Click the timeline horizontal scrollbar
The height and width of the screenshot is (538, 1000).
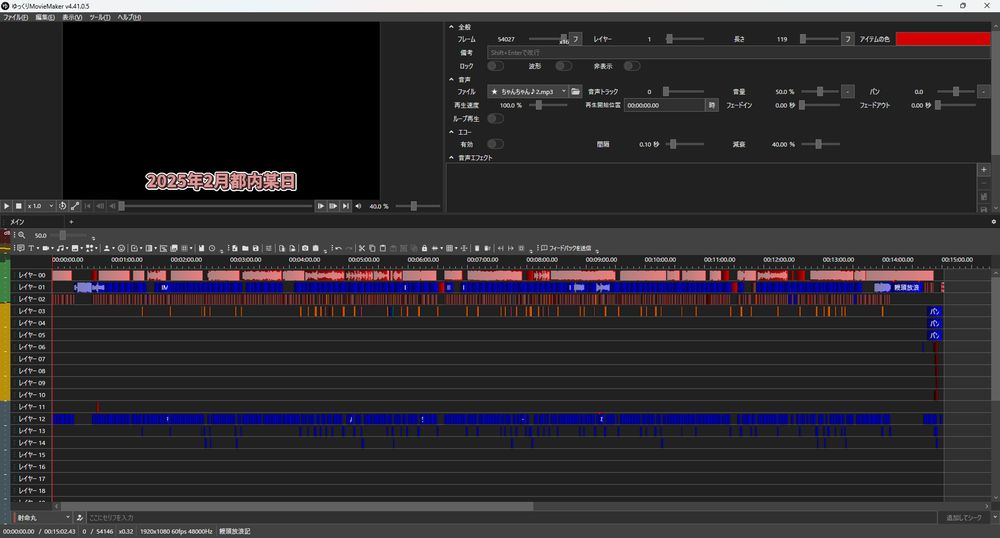click(297, 506)
